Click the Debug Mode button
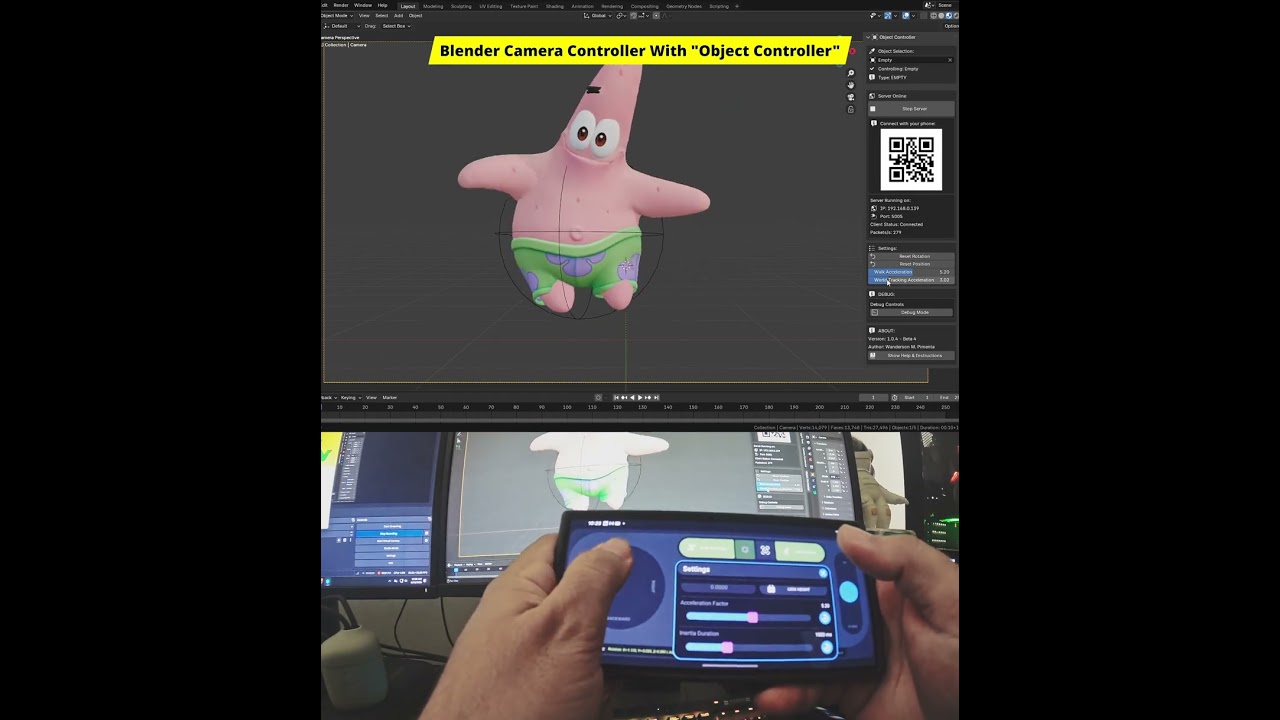Screen dimensions: 1280x720 point(911,312)
